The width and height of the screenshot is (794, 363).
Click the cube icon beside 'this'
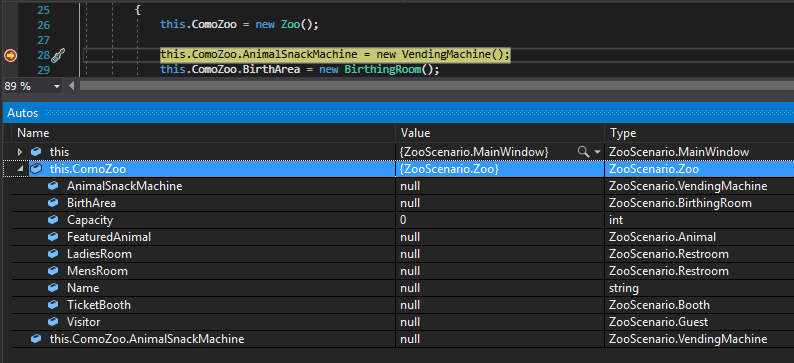click(35, 152)
